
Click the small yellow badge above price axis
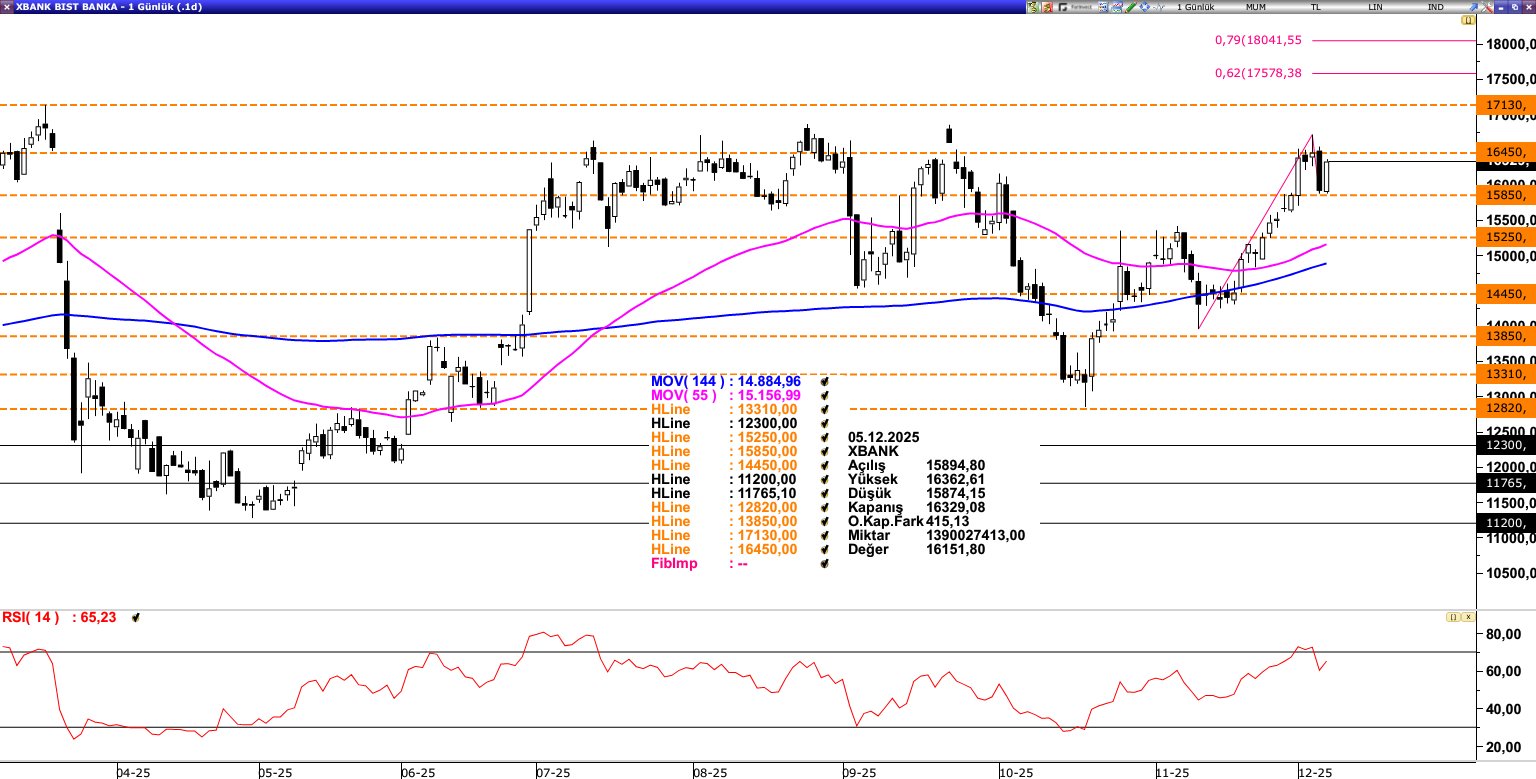(x=1468, y=20)
